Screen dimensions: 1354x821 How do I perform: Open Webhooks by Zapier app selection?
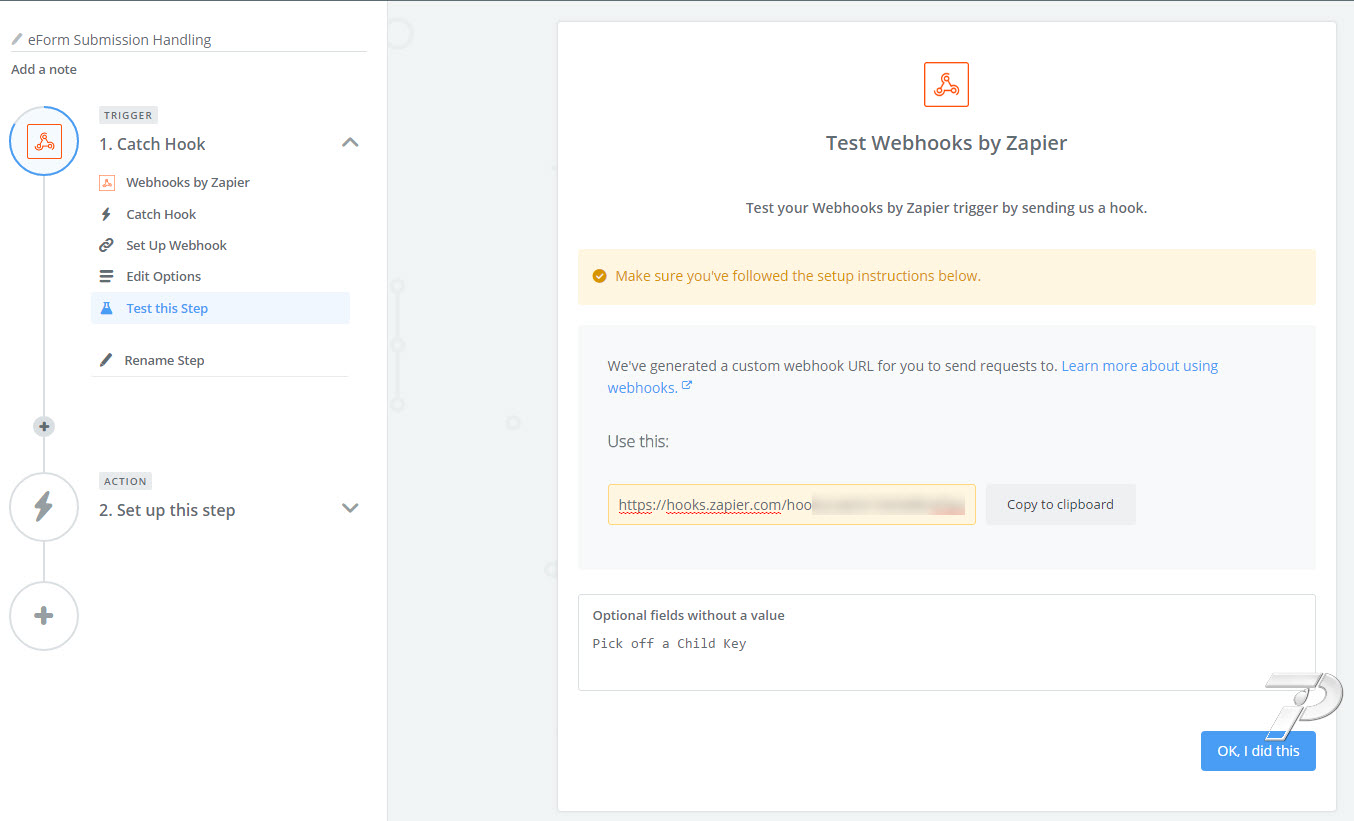coord(188,182)
